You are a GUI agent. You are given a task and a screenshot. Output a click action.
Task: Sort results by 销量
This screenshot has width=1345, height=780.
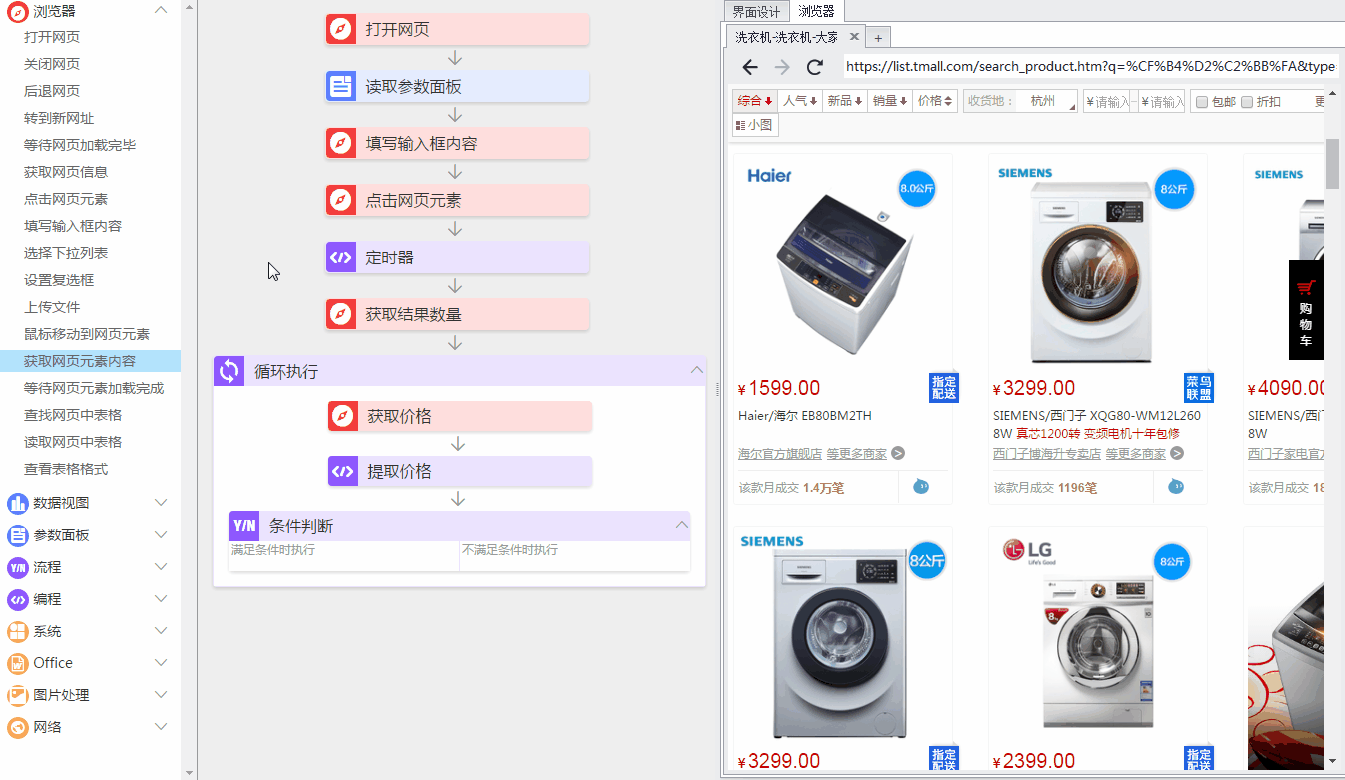[x=890, y=101]
